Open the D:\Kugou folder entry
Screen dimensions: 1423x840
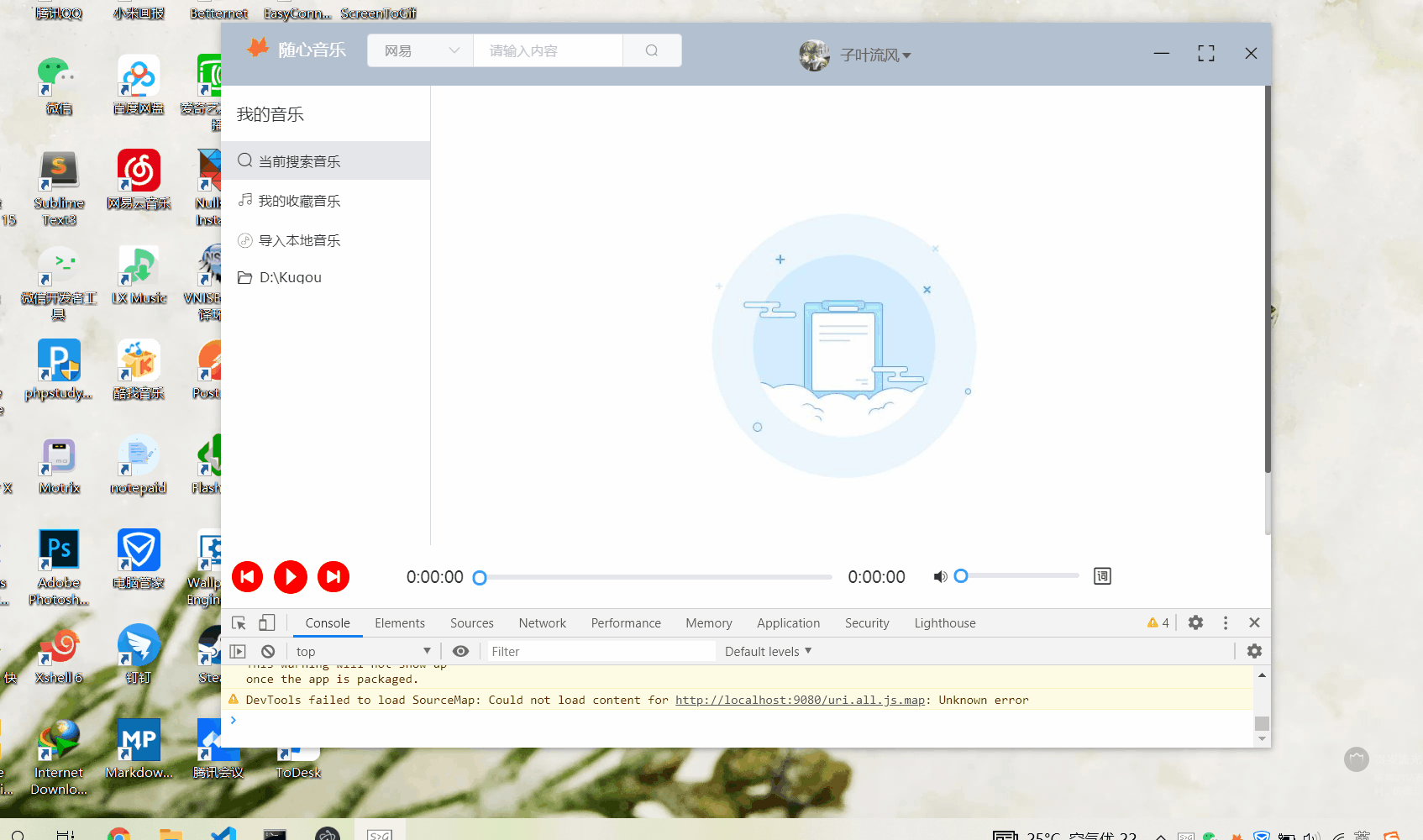tap(290, 277)
